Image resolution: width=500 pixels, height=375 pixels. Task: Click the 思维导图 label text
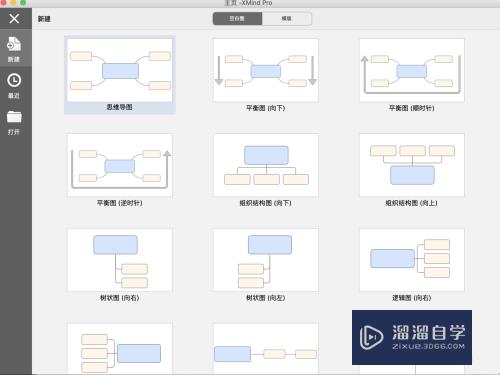(119, 107)
